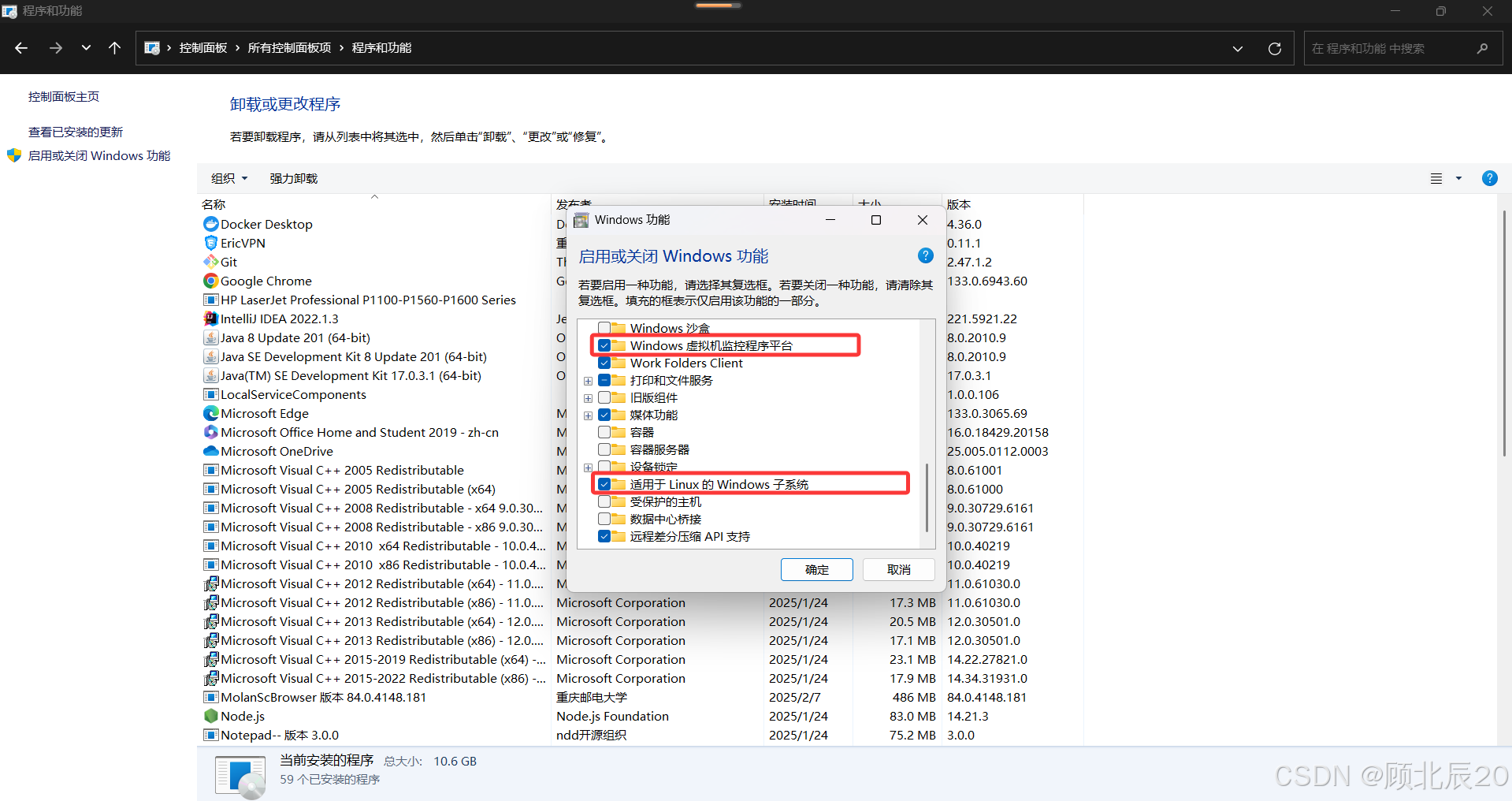Select version 14.21.3 in the Node.js row
Image resolution: width=1512 pixels, height=801 pixels.
click(968, 716)
